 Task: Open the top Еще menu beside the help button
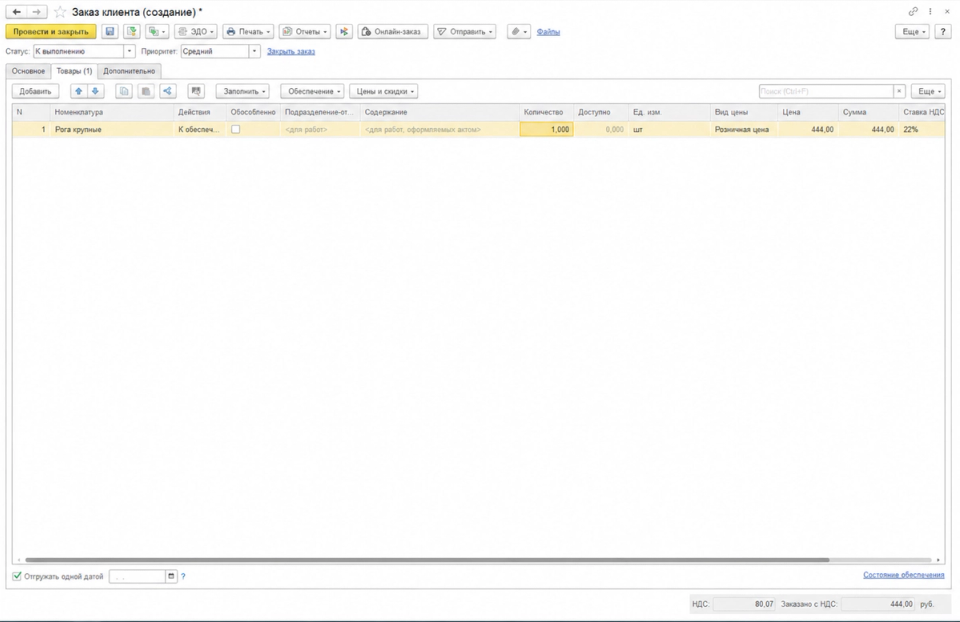pos(913,31)
